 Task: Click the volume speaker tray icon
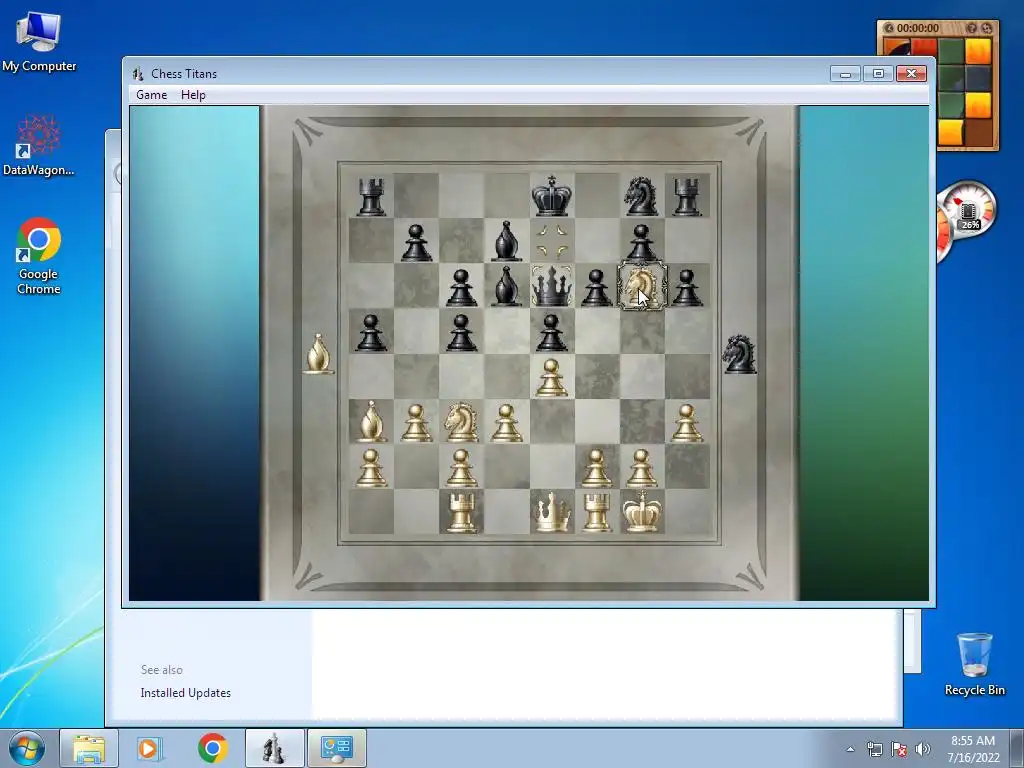[923, 749]
